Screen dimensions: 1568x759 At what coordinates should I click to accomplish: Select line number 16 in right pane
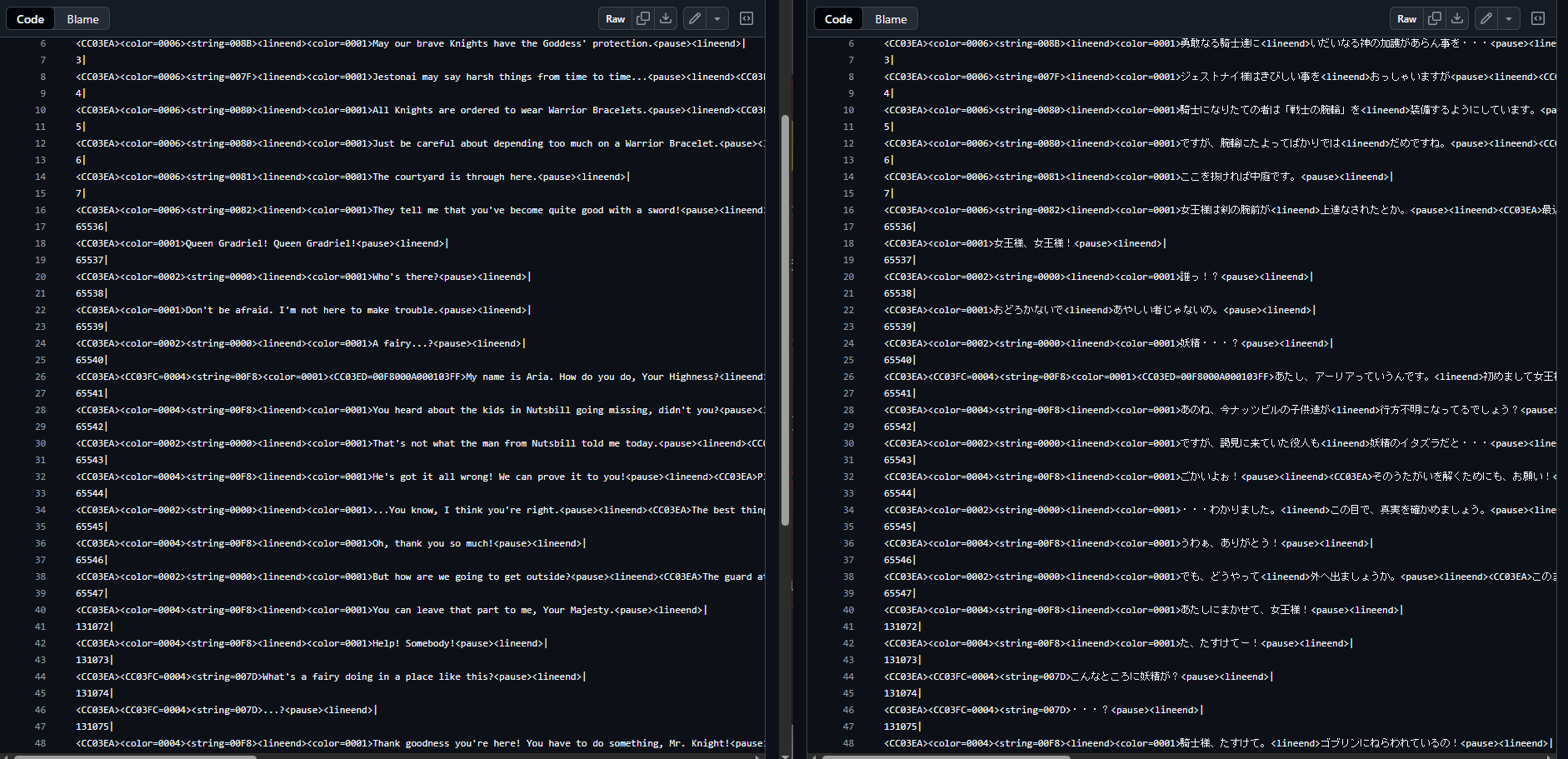849,210
